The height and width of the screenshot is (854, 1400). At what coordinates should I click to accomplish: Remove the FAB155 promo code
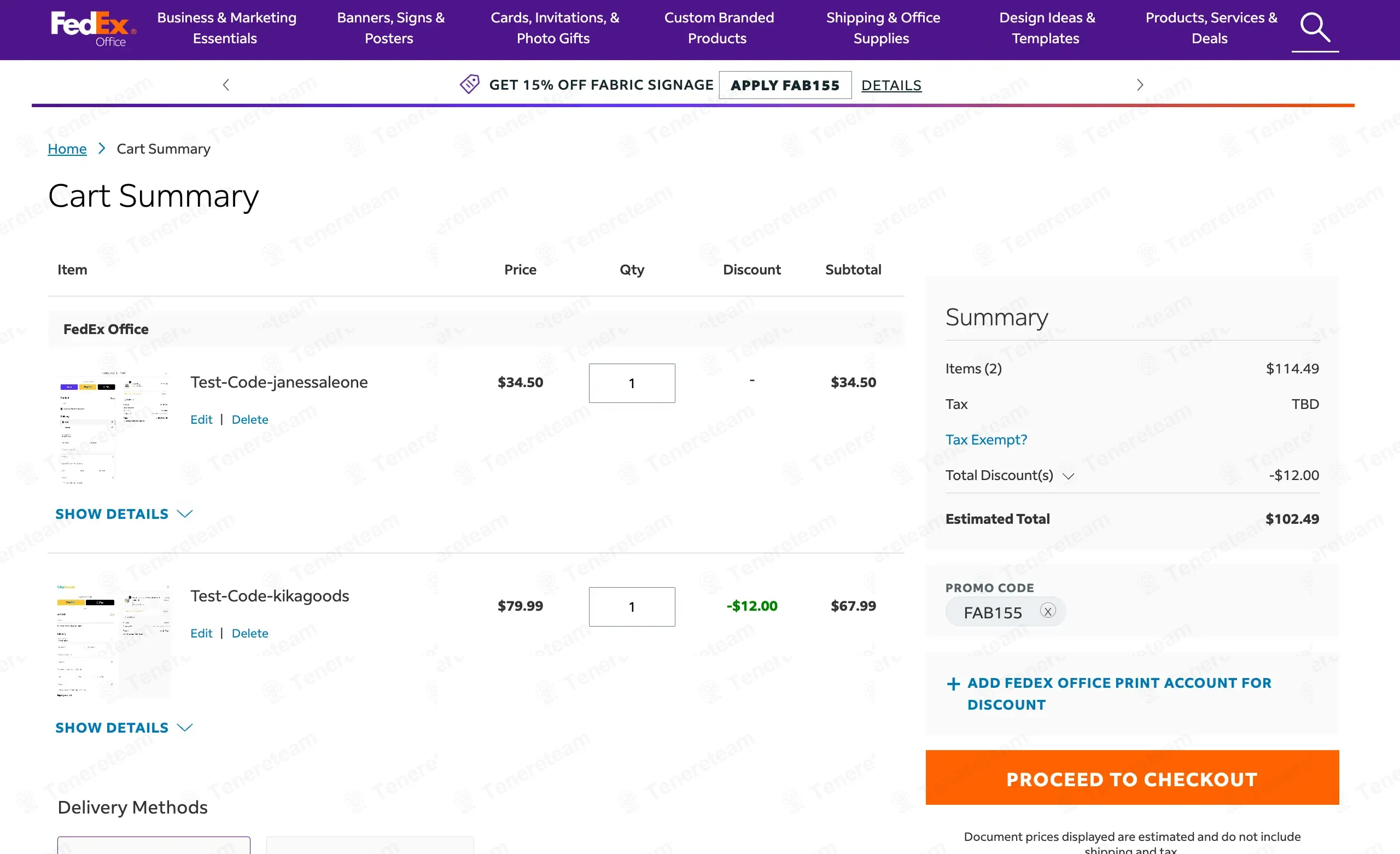(1047, 611)
